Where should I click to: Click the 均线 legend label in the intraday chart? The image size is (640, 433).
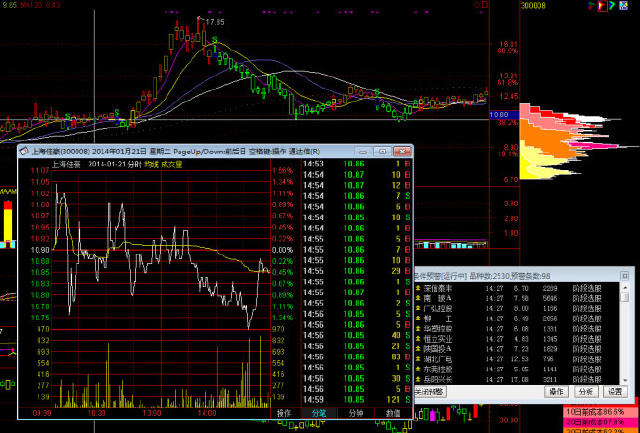[151, 164]
